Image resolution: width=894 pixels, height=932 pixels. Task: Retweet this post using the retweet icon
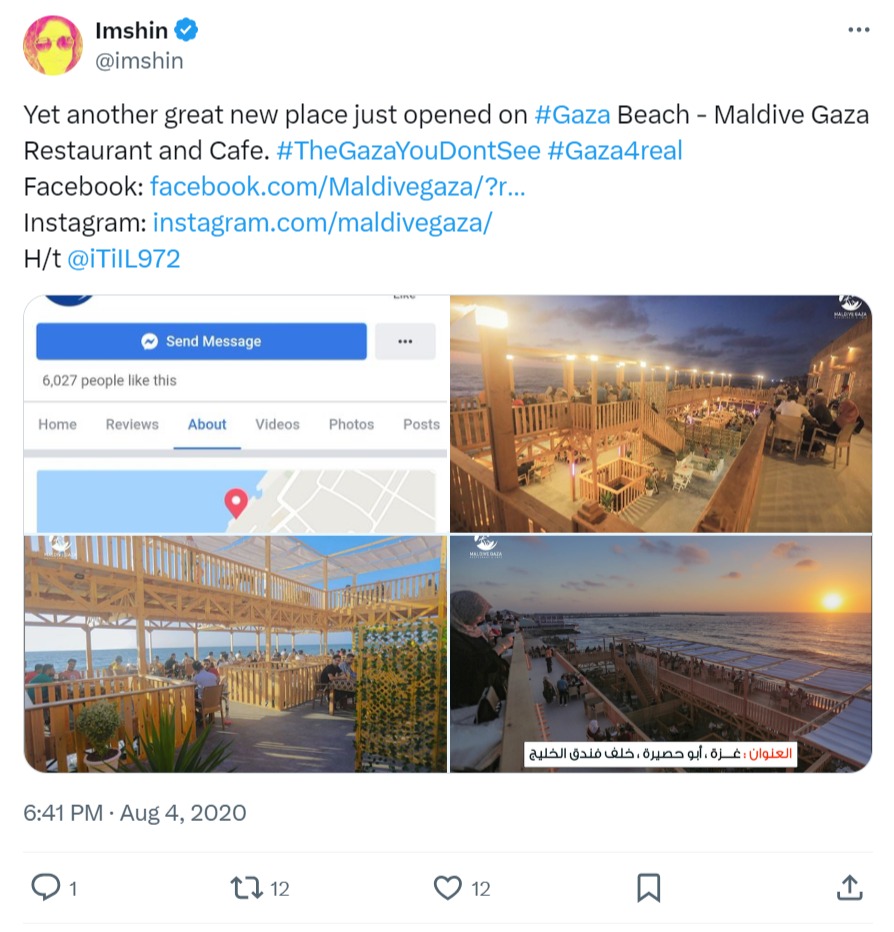(245, 887)
